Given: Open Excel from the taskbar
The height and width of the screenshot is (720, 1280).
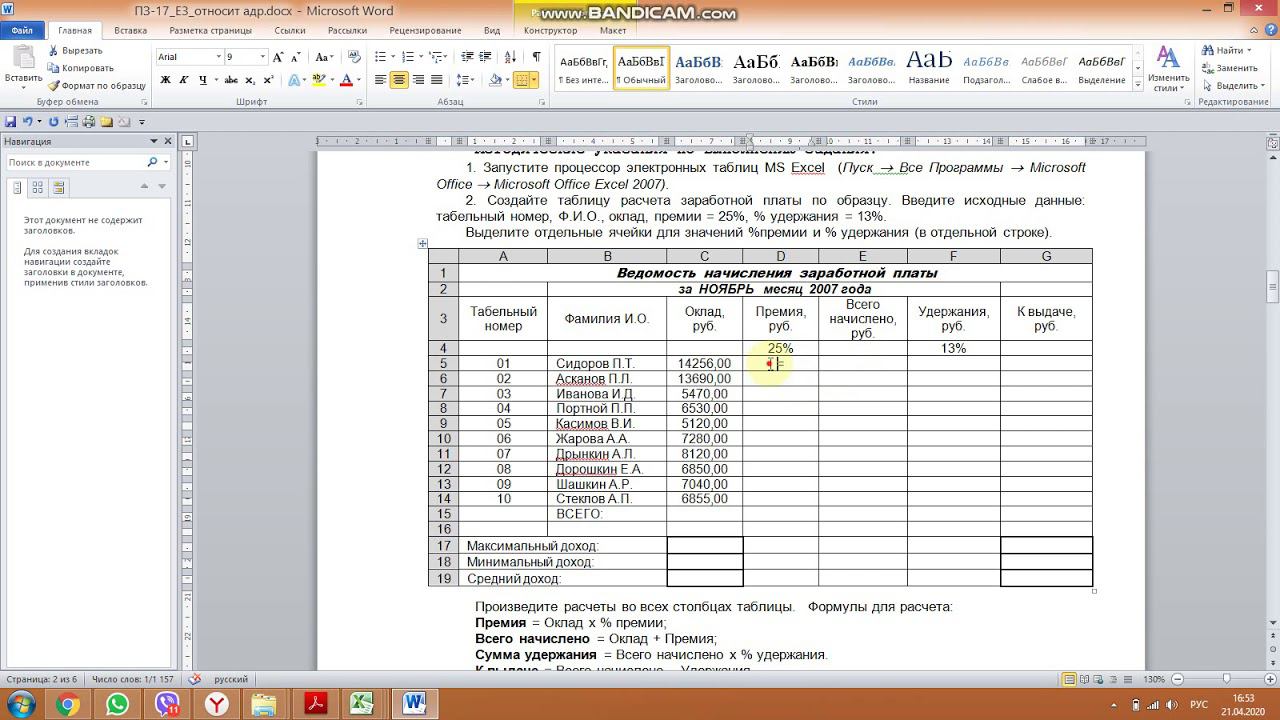Looking at the screenshot, I should (x=361, y=704).
